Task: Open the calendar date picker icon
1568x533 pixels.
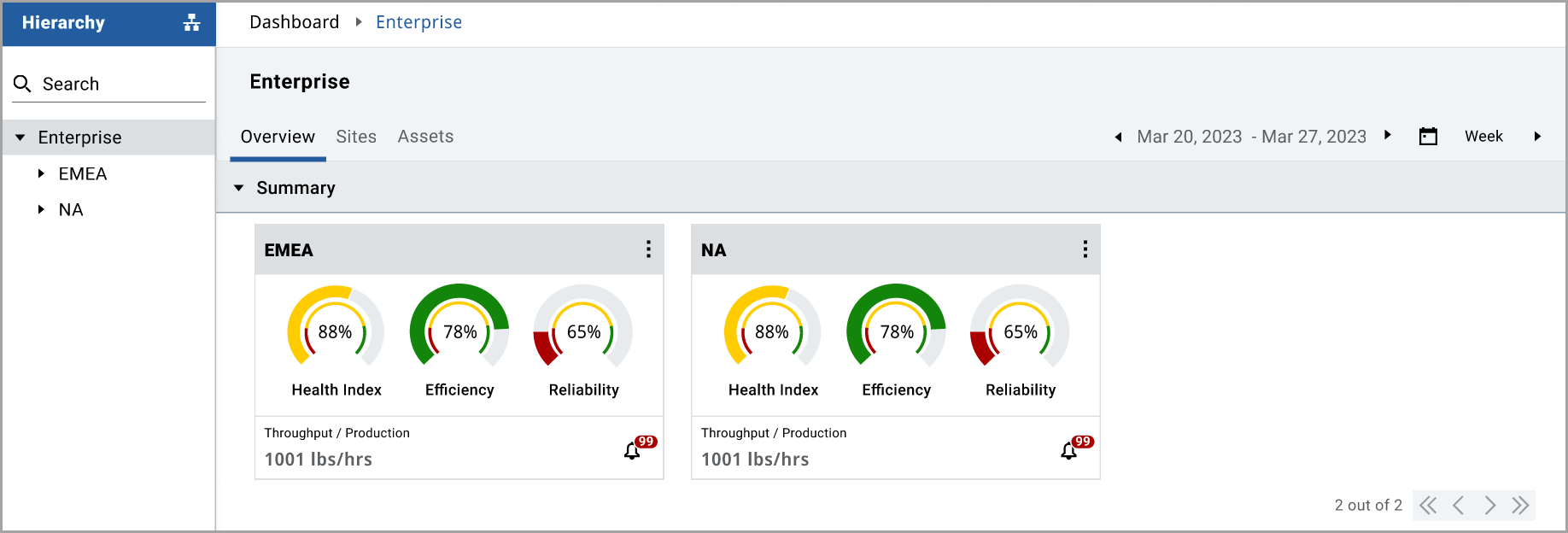Action: [1428, 137]
